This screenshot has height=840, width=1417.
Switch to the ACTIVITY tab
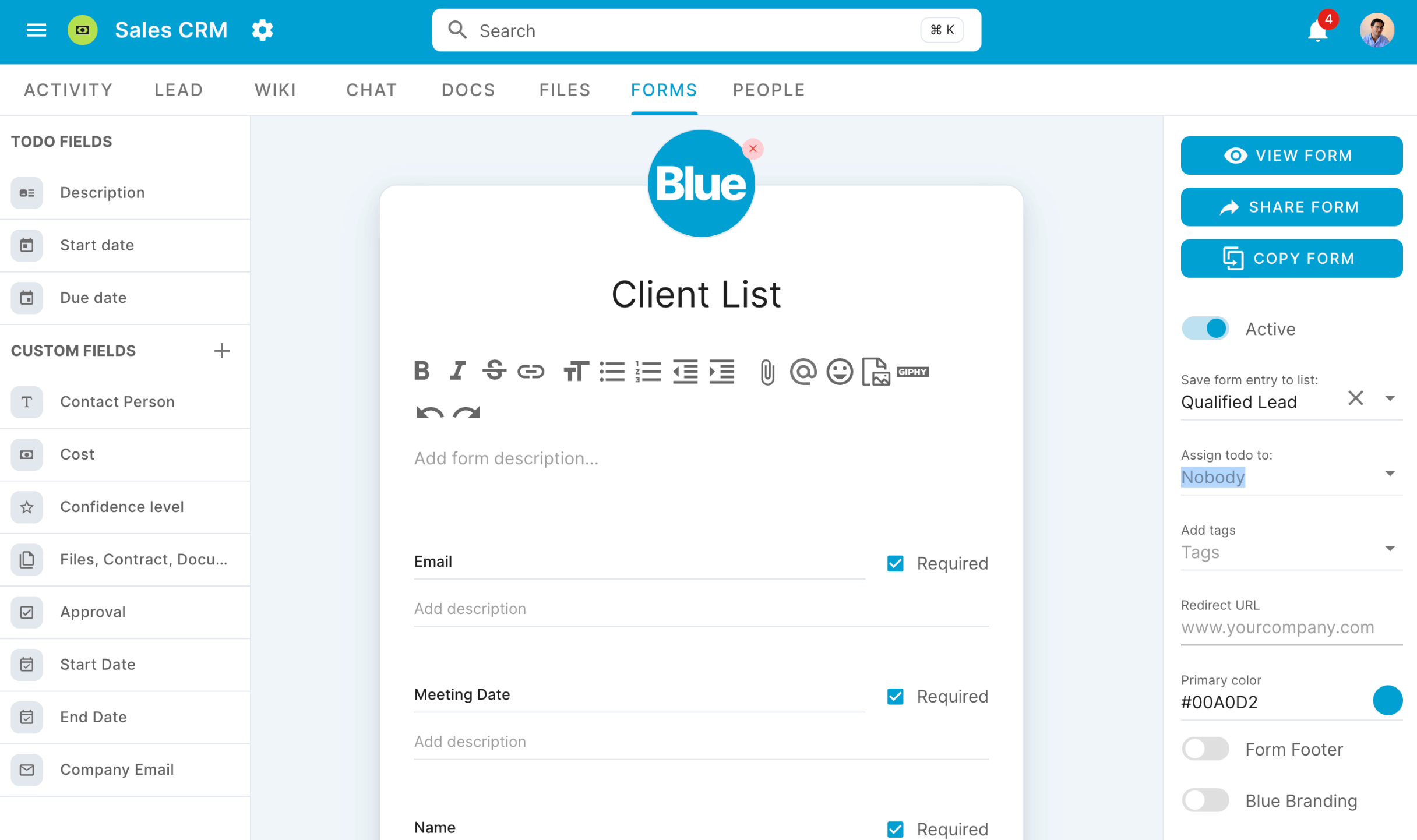(68, 90)
